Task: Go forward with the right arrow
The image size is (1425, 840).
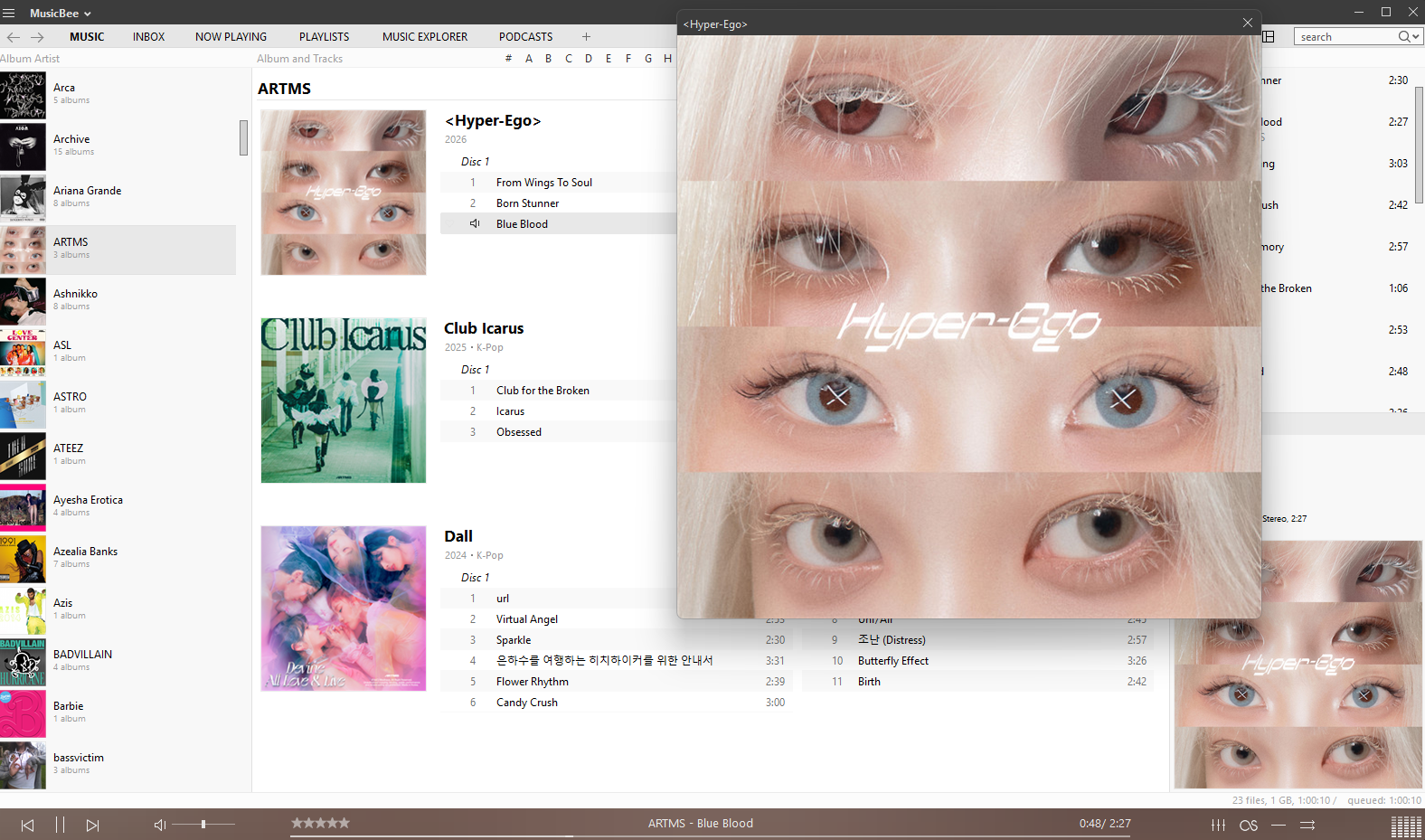Action: coord(37,37)
